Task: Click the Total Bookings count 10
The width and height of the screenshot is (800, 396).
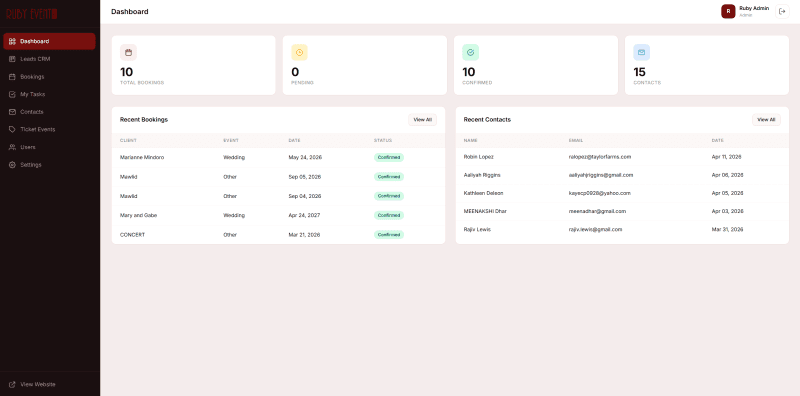Action: pyautogui.click(x=127, y=72)
